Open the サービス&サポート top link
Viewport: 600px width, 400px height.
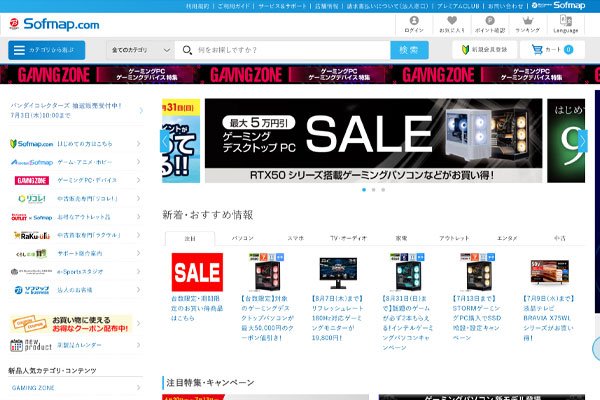[x=282, y=6]
